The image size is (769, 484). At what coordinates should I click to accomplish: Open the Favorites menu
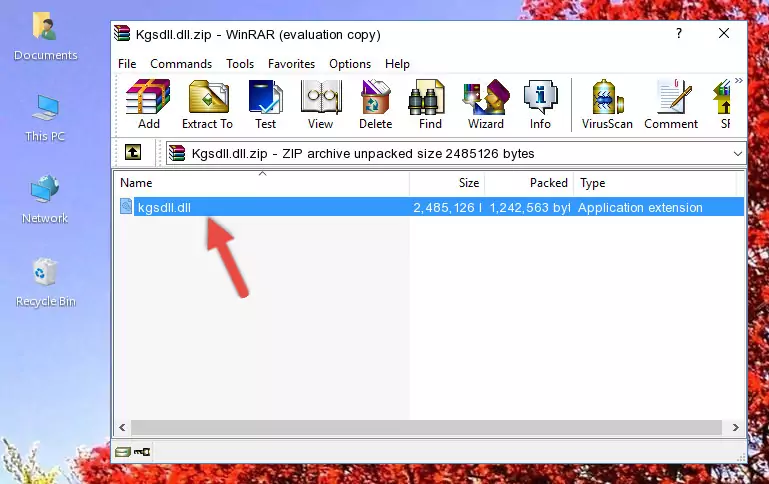(x=291, y=64)
